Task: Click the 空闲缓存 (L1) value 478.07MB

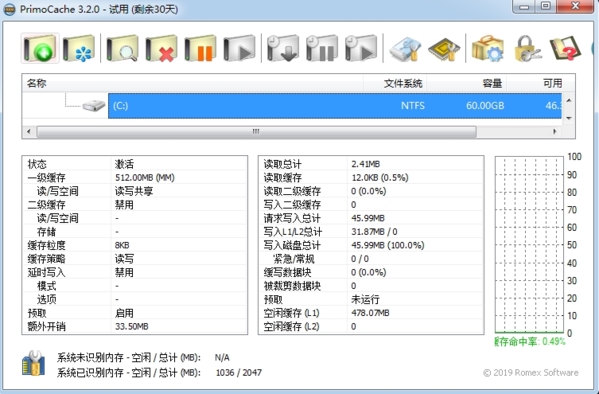Action: (x=370, y=313)
